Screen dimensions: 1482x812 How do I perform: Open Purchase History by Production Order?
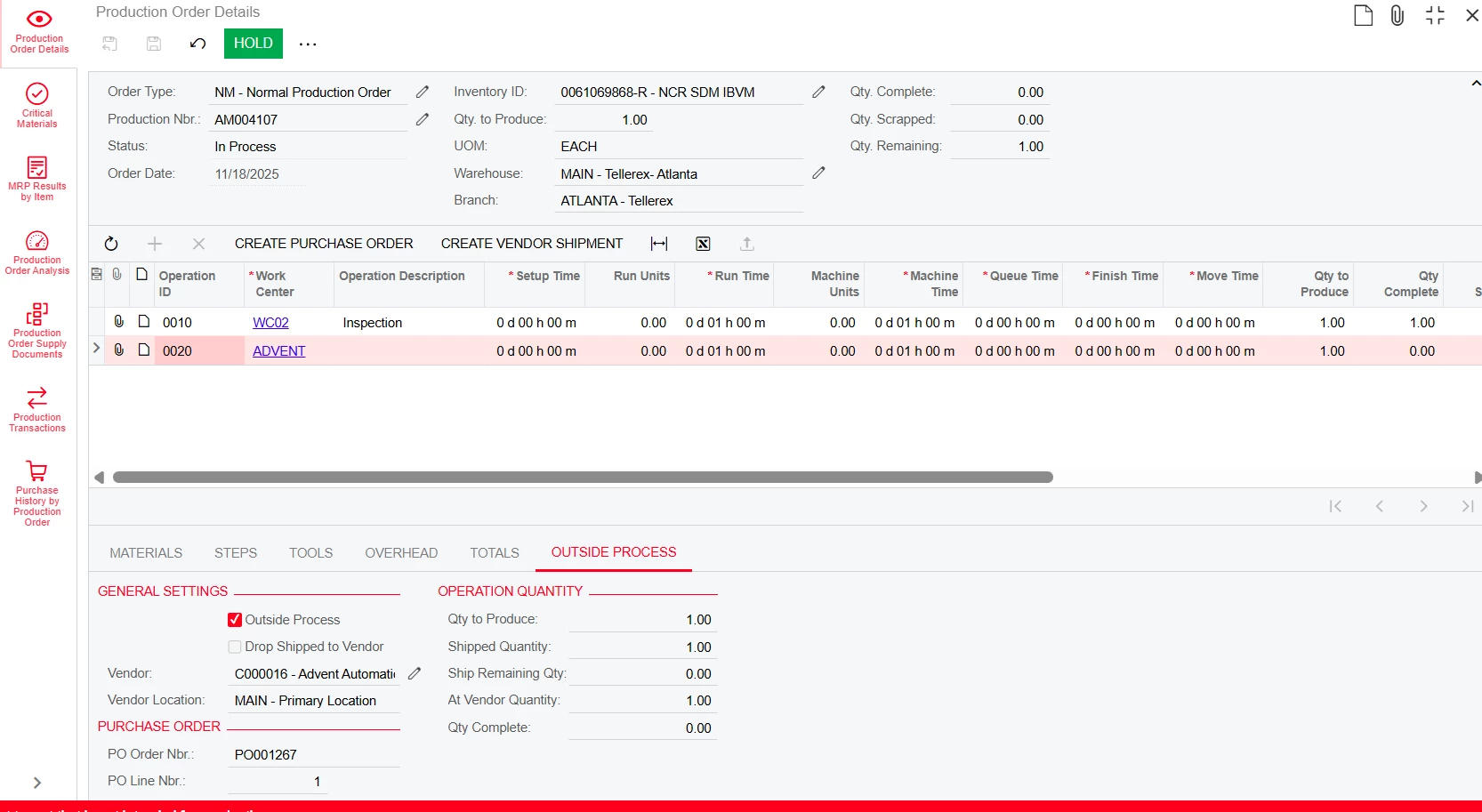(x=37, y=493)
